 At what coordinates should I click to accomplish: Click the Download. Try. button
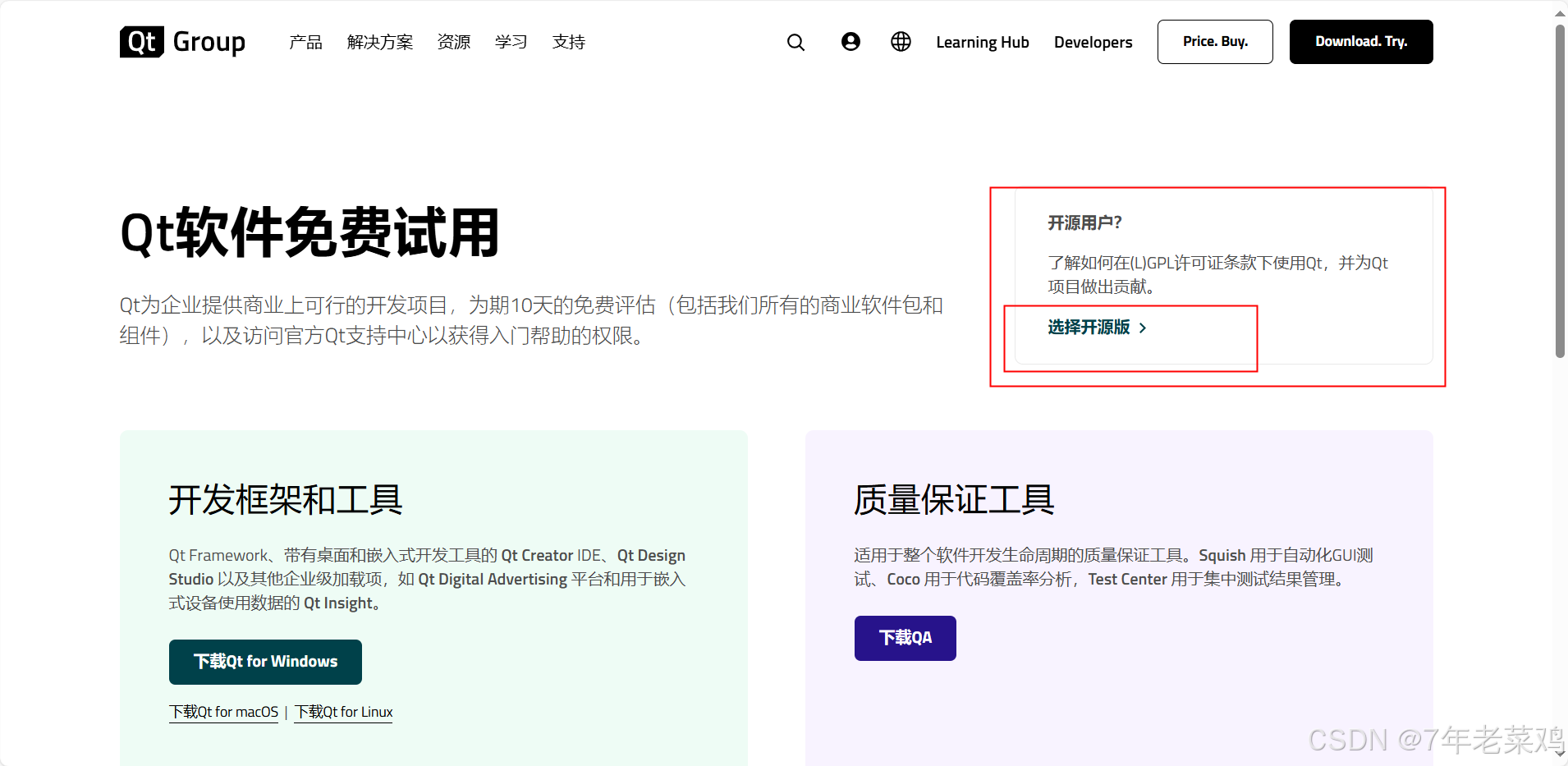click(x=1361, y=42)
